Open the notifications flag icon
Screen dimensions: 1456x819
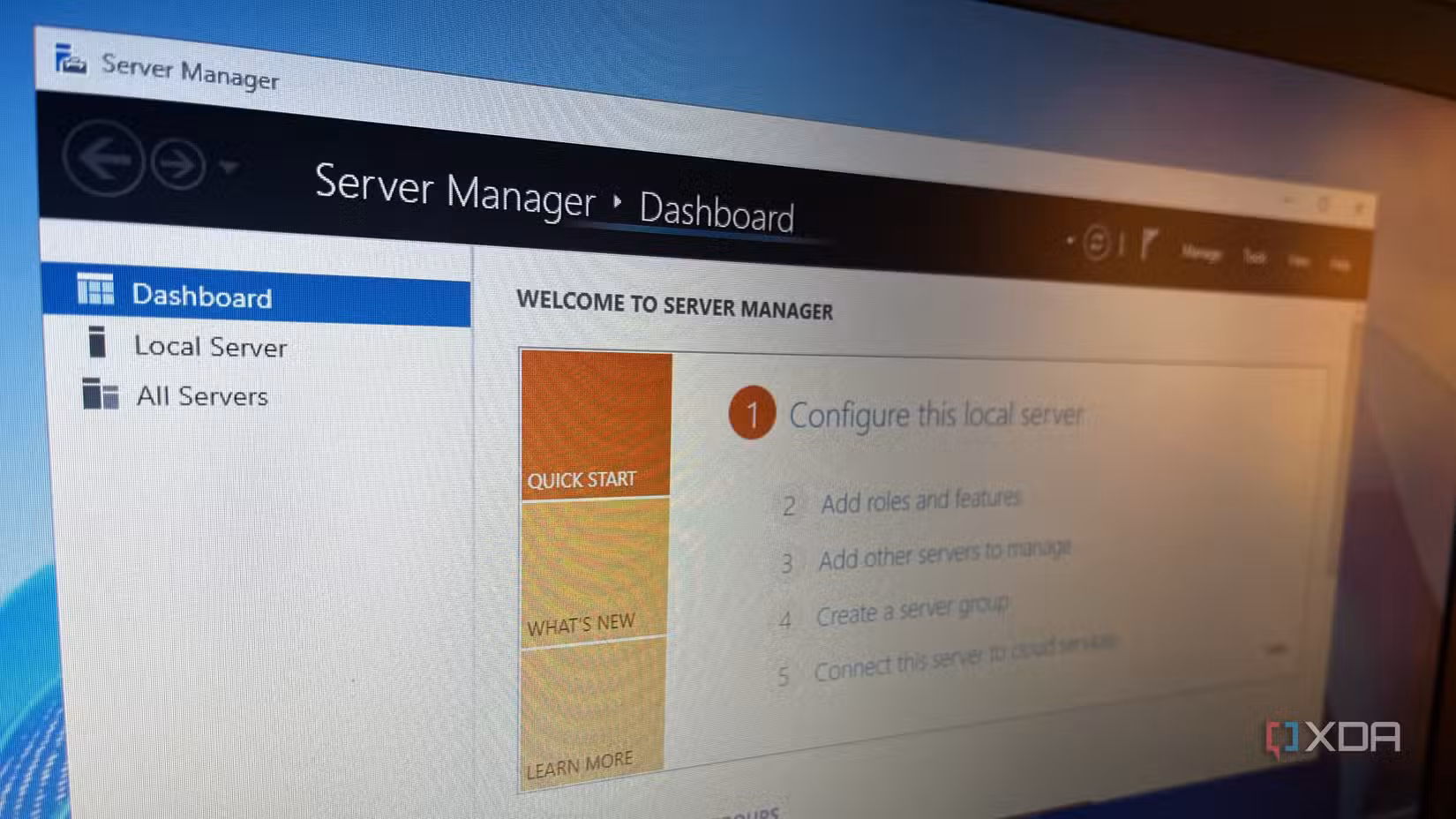click(x=1149, y=244)
